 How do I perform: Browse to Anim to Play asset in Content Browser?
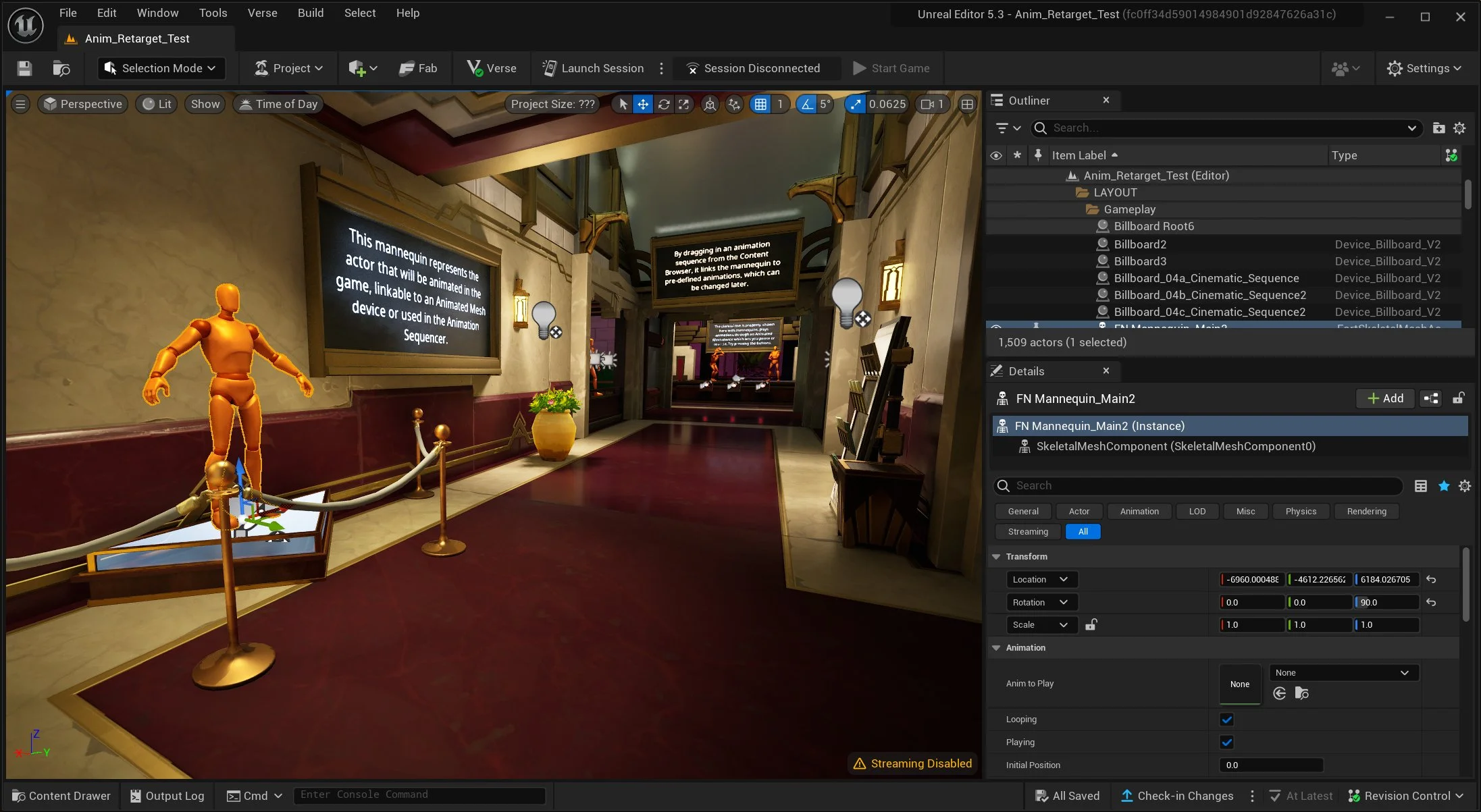1301,693
